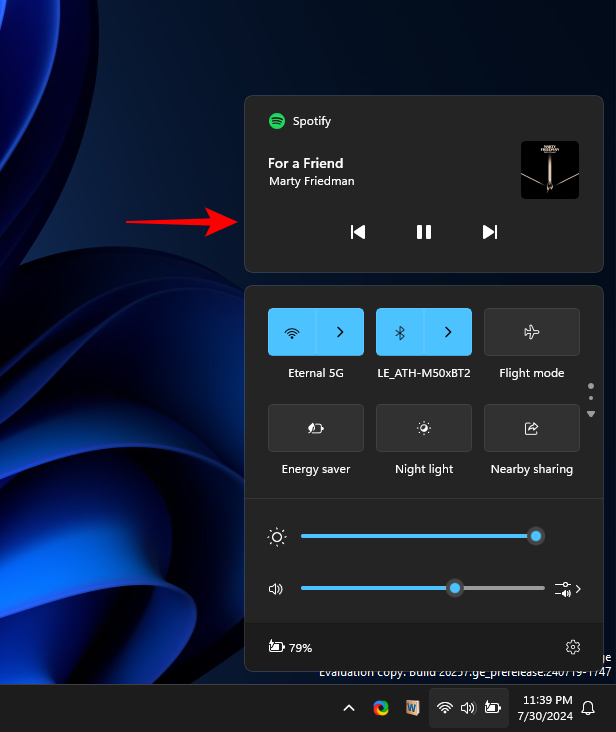Screen dimensions: 616x732
Task: Mute sound using volume speaker icon
Action: point(276,589)
